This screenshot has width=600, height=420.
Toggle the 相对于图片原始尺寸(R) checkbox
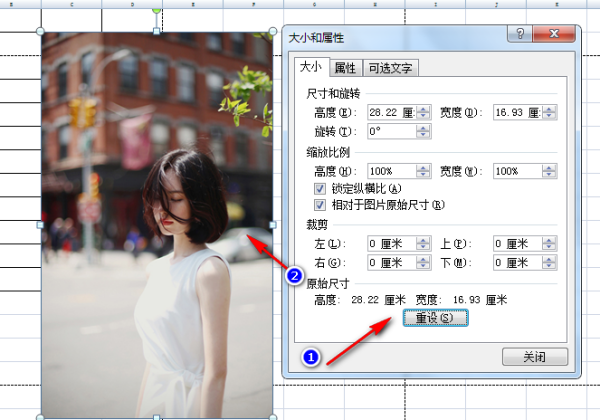pos(320,205)
